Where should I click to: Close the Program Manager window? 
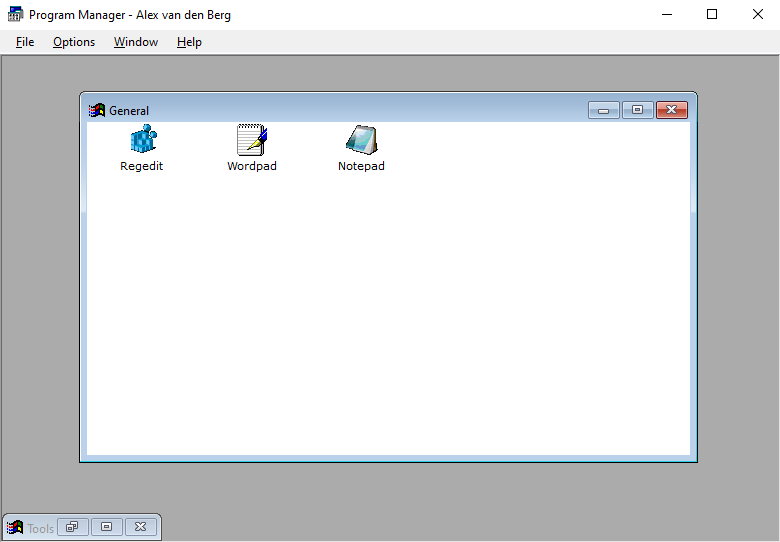pyautogui.click(x=757, y=14)
